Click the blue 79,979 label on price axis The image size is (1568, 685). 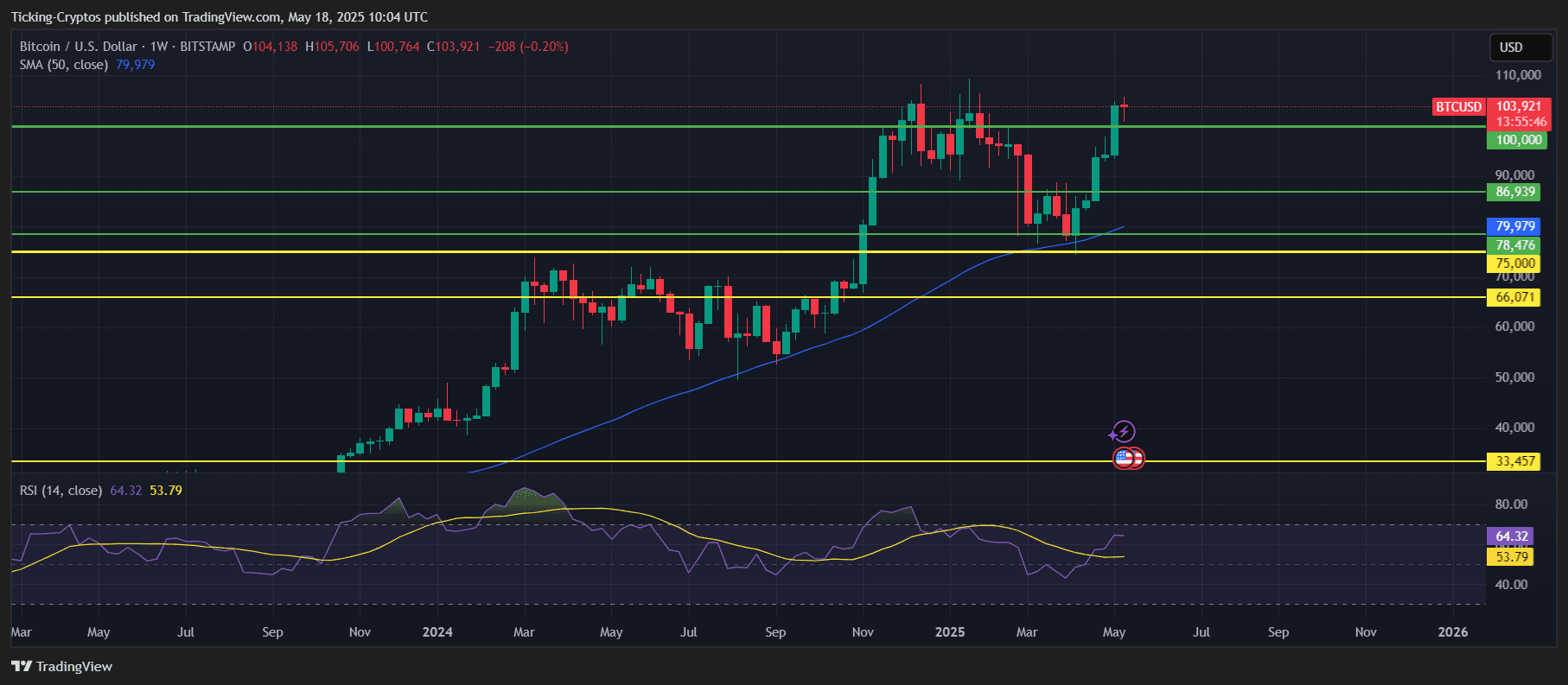[x=1514, y=226]
